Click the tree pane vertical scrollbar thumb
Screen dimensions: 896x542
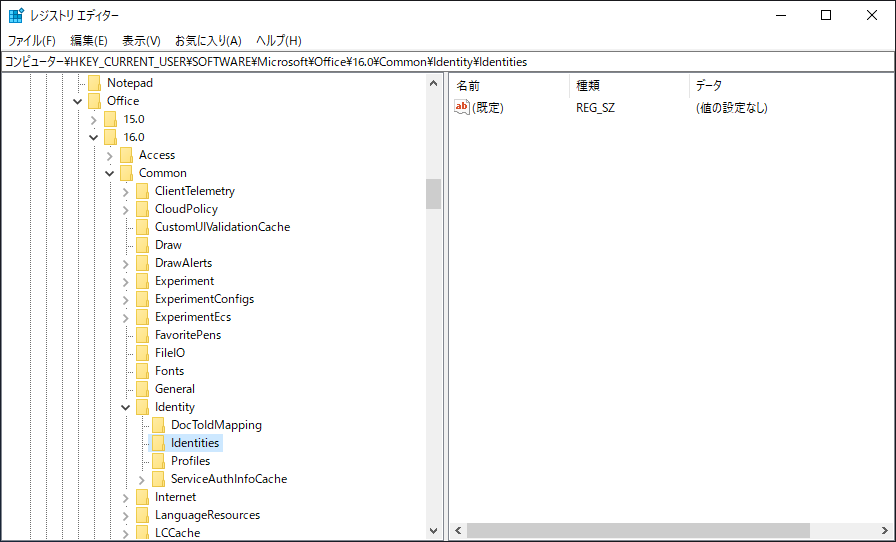(x=433, y=194)
